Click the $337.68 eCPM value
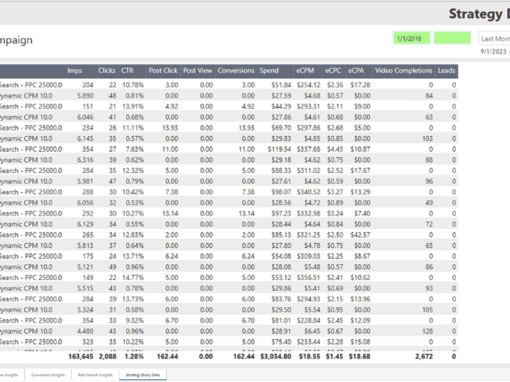This screenshot has width=510, height=382. point(308,149)
